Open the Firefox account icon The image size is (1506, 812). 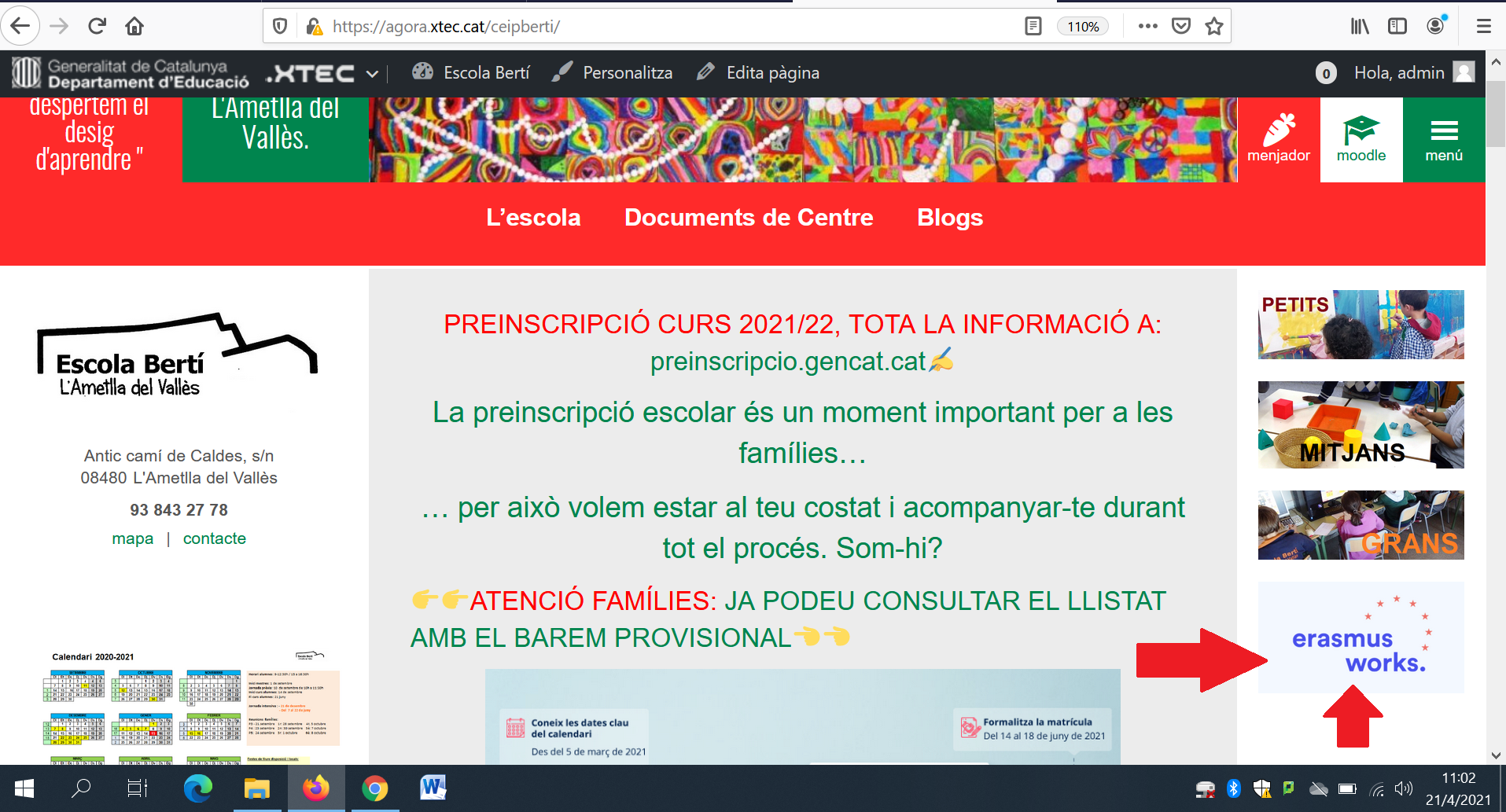point(1435,27)
